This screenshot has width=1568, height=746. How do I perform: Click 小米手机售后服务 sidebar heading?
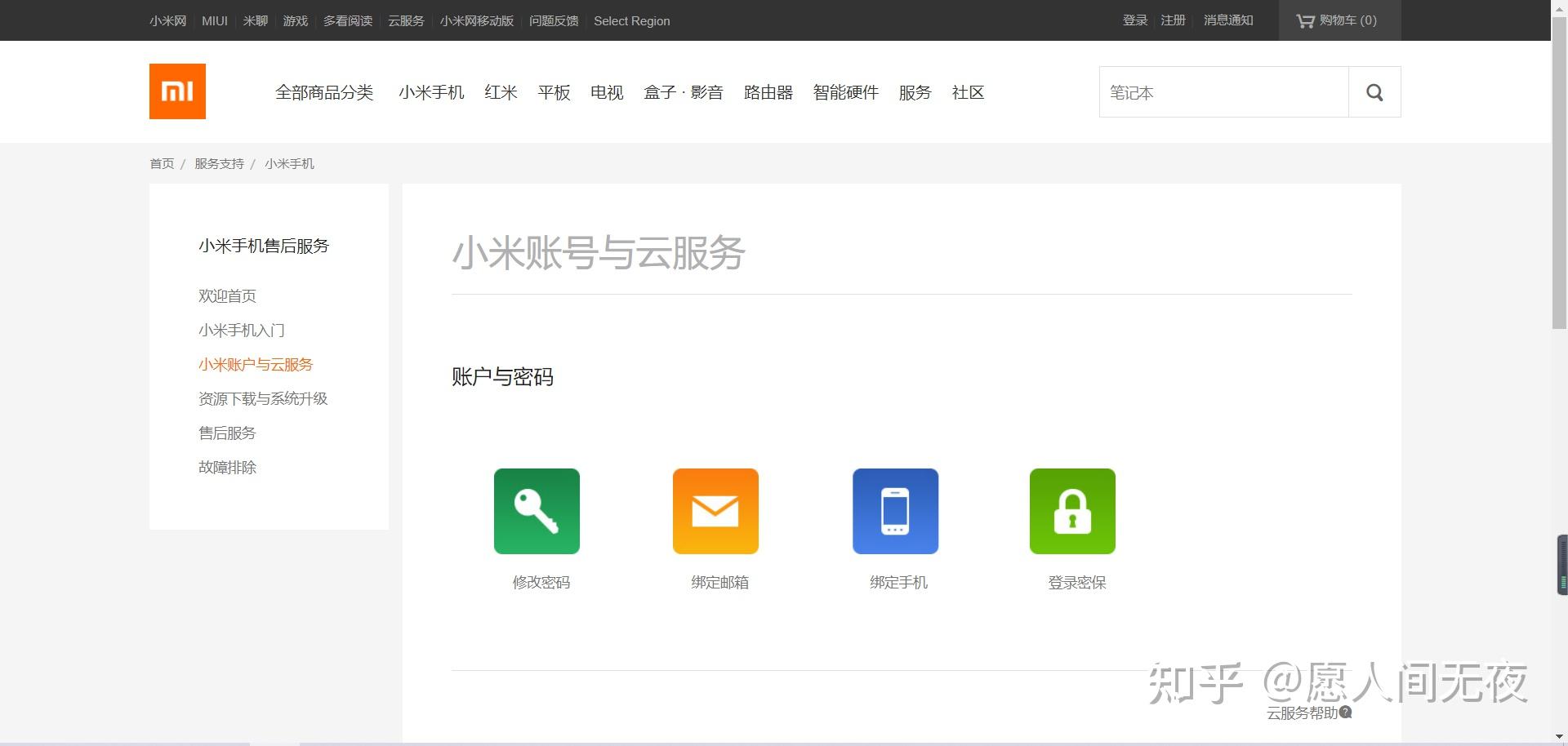tap(264, 246)
